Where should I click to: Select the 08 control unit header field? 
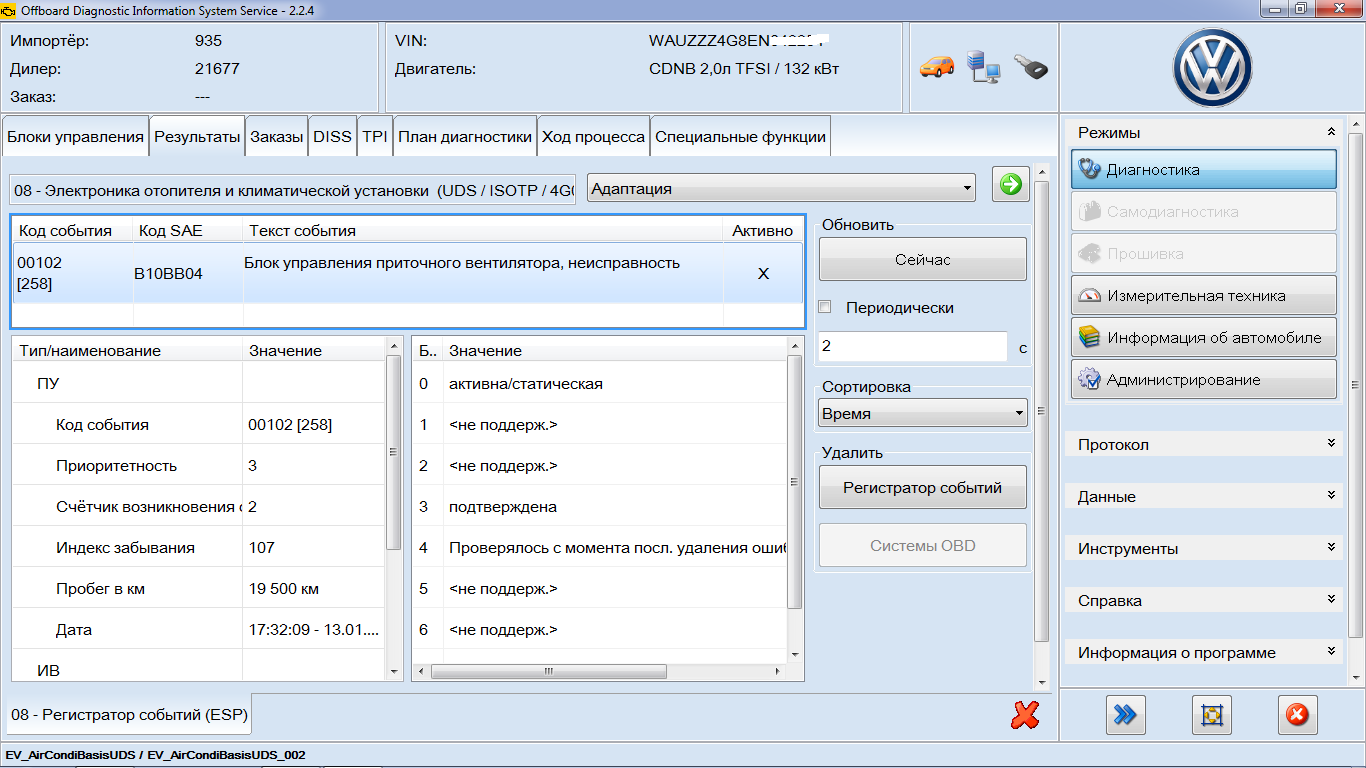coord(294,189)
